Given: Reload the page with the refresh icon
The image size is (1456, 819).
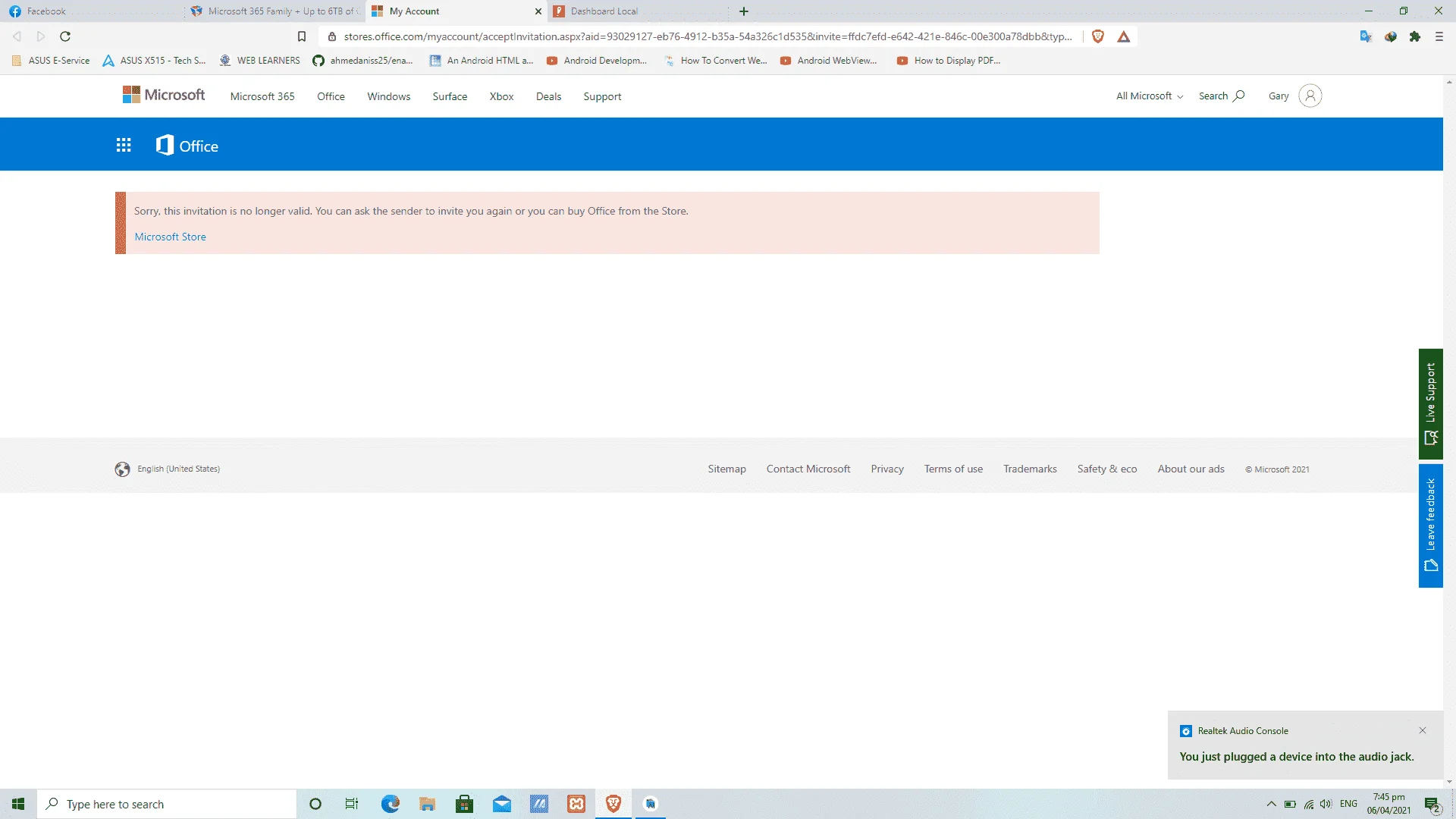Looking at the screenshot, I should point(65,36).
